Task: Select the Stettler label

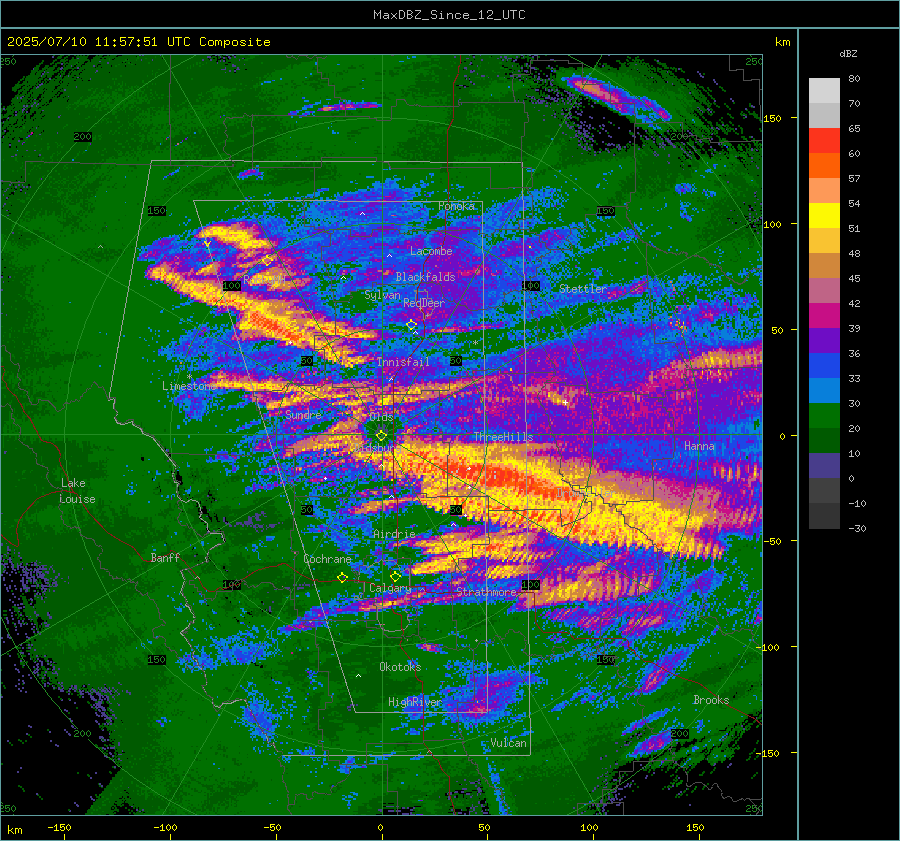Action: pos(583,289)
